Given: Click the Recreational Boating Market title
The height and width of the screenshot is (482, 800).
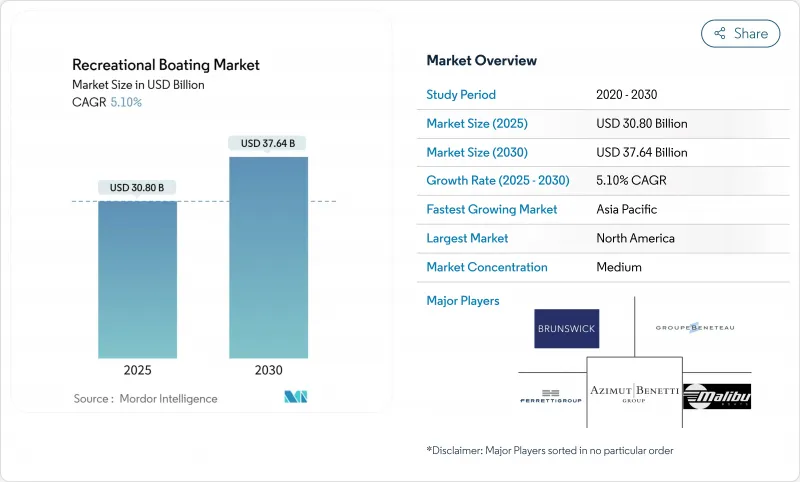Looking at the screenshot, I should click(x=166, y=65).
